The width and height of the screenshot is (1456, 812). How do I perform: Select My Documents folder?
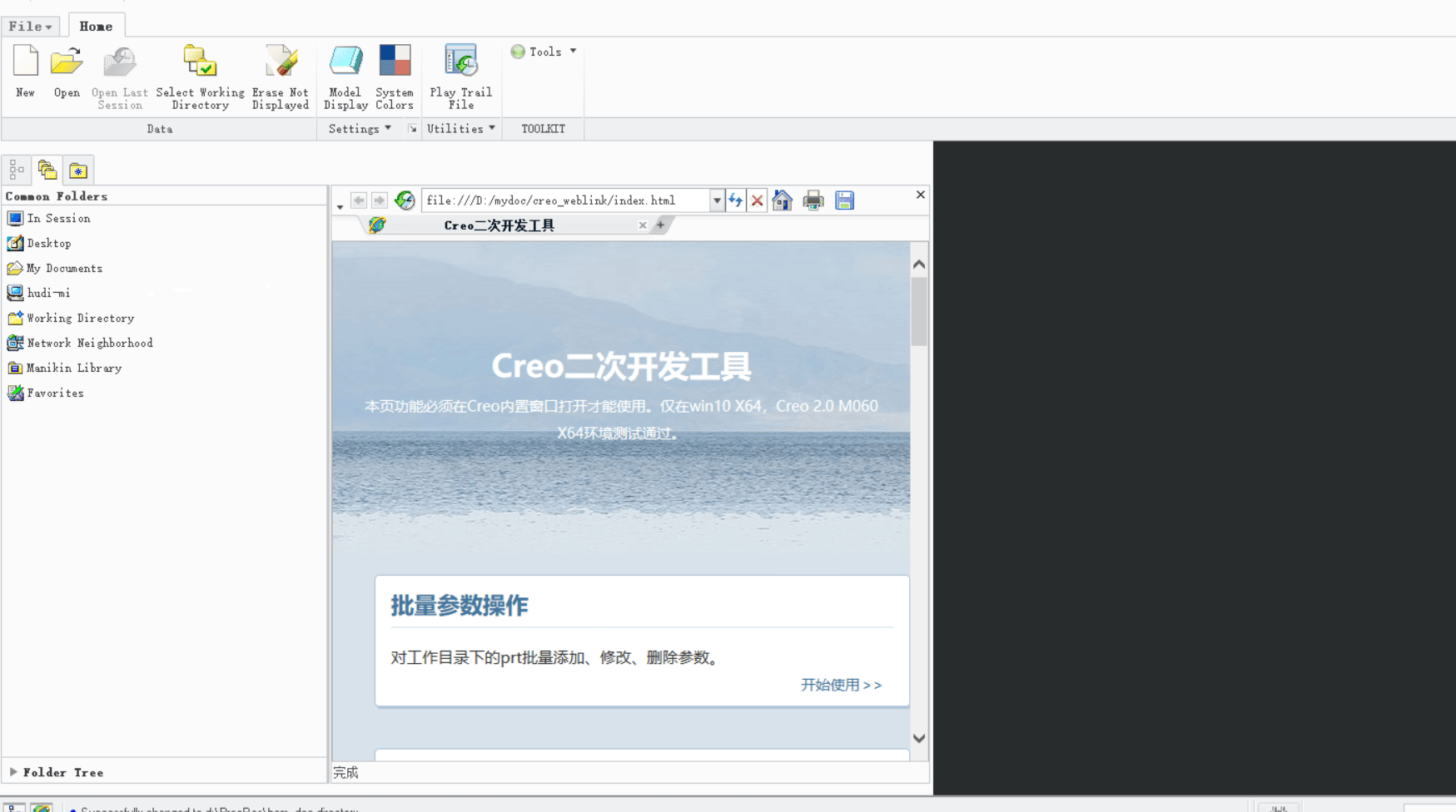[55, 269]
